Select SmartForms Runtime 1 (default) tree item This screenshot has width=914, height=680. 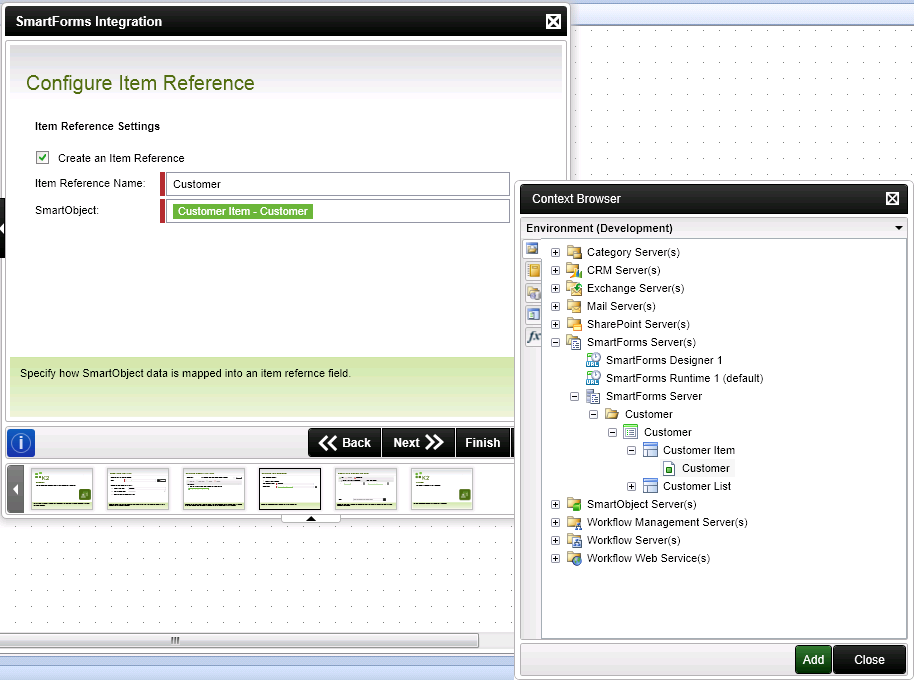(684, 378)
